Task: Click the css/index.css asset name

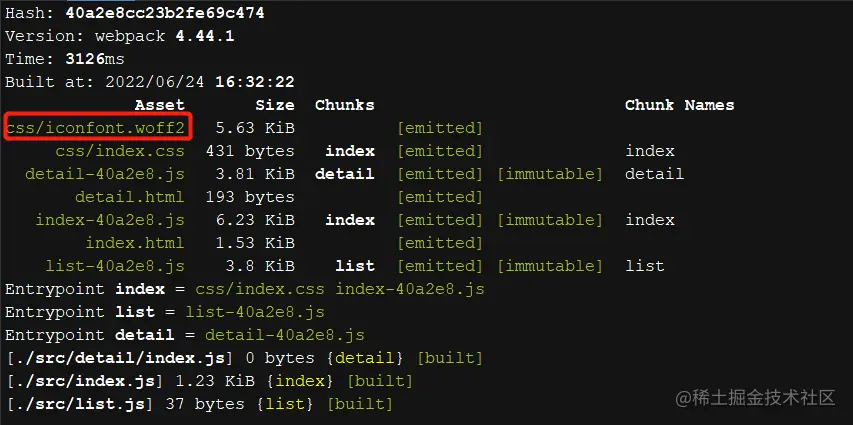Action: click(x=120, y=151)
